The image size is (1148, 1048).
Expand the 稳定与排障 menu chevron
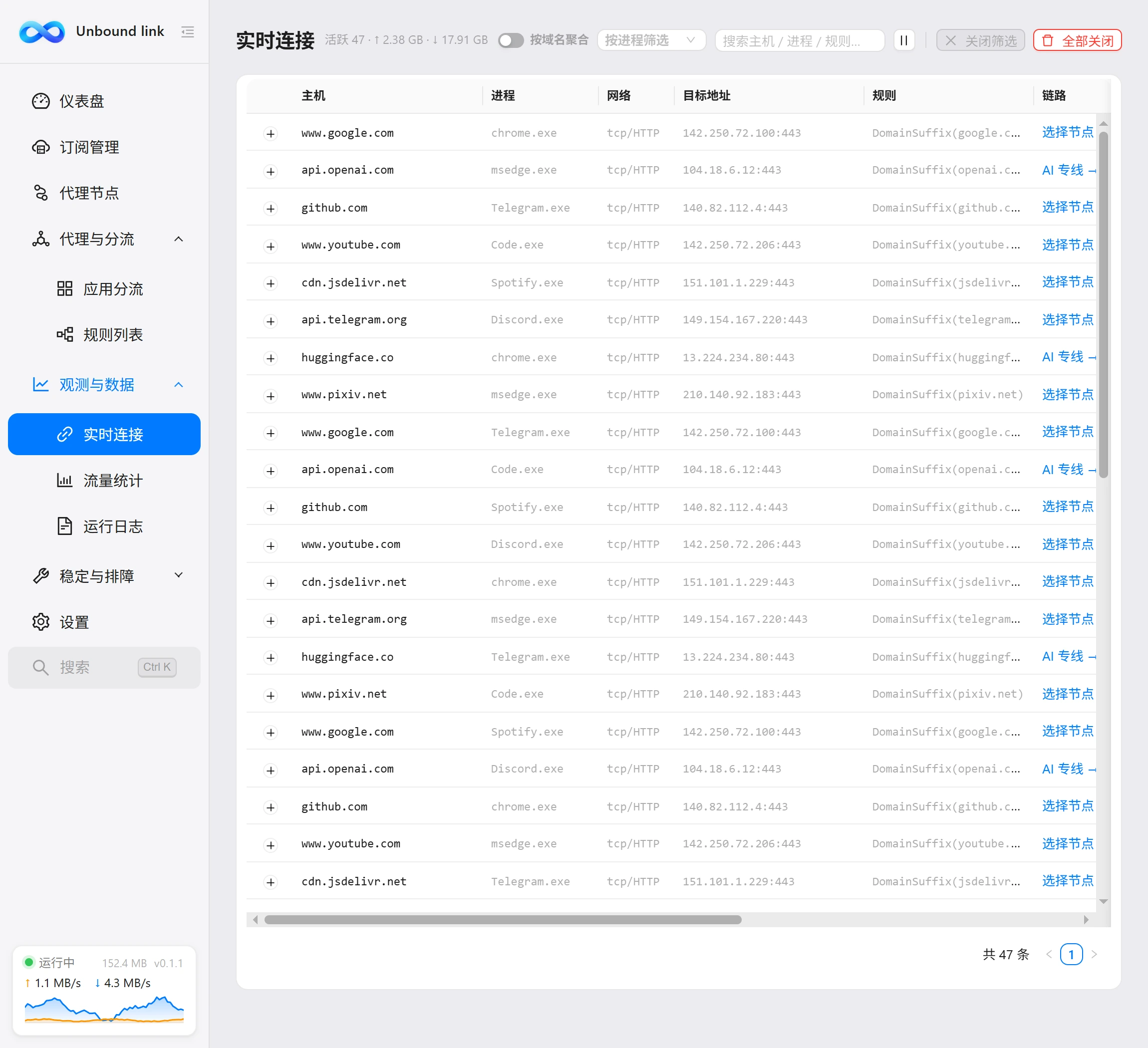tap(178, 575)
